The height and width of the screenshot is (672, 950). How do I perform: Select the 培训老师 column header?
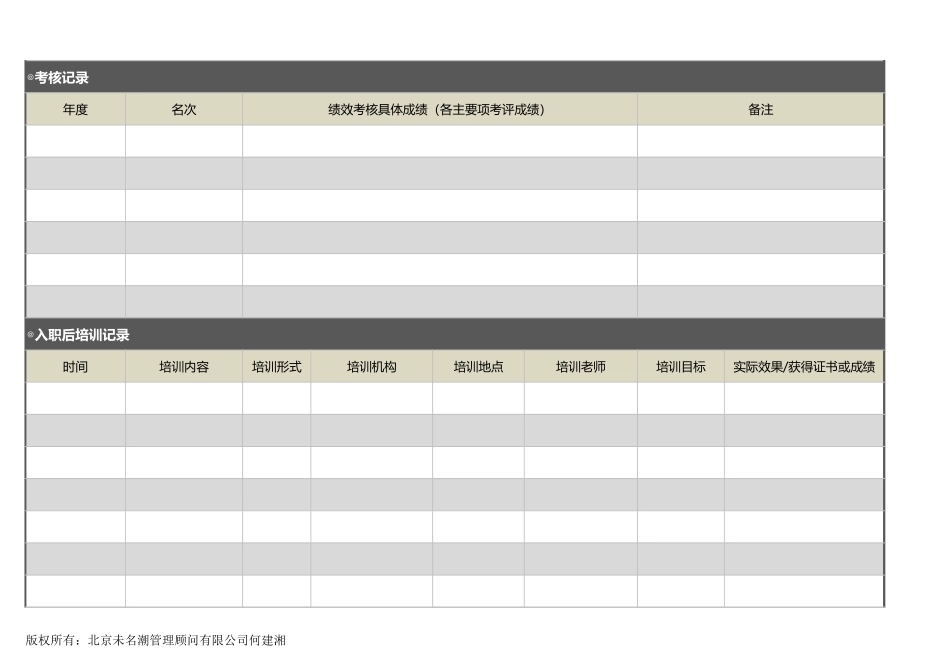pos(580,367)
